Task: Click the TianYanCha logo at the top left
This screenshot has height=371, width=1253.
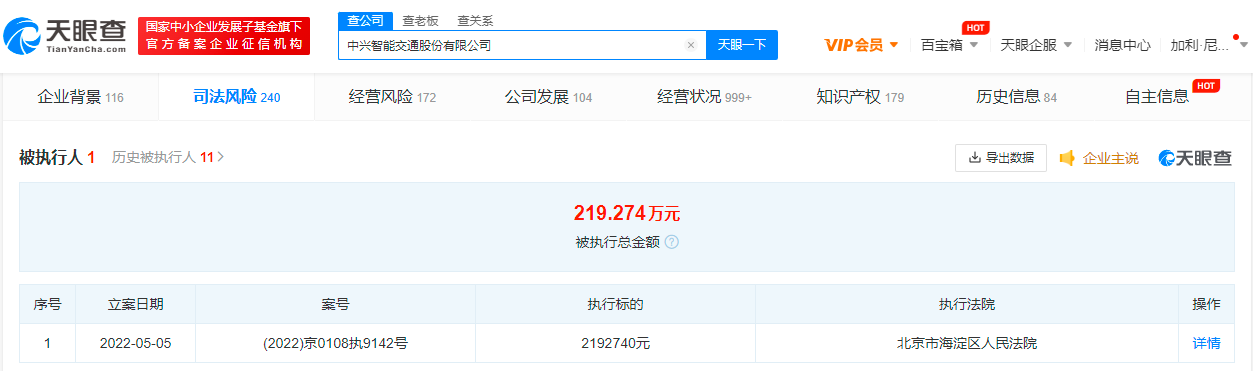Action: (x=65, y=36)
